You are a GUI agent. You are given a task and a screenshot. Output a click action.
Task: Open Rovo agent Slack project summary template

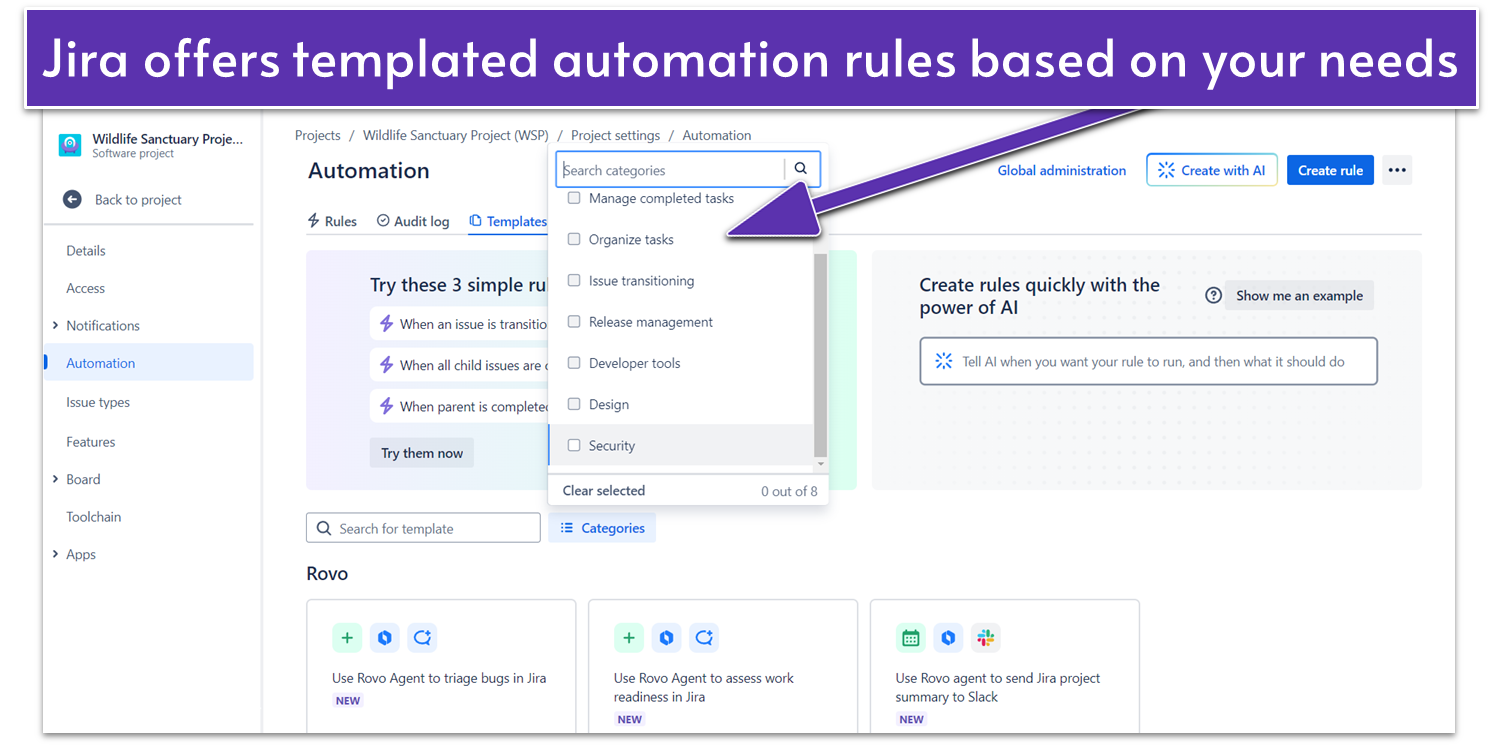click(x=1005, y=666)
